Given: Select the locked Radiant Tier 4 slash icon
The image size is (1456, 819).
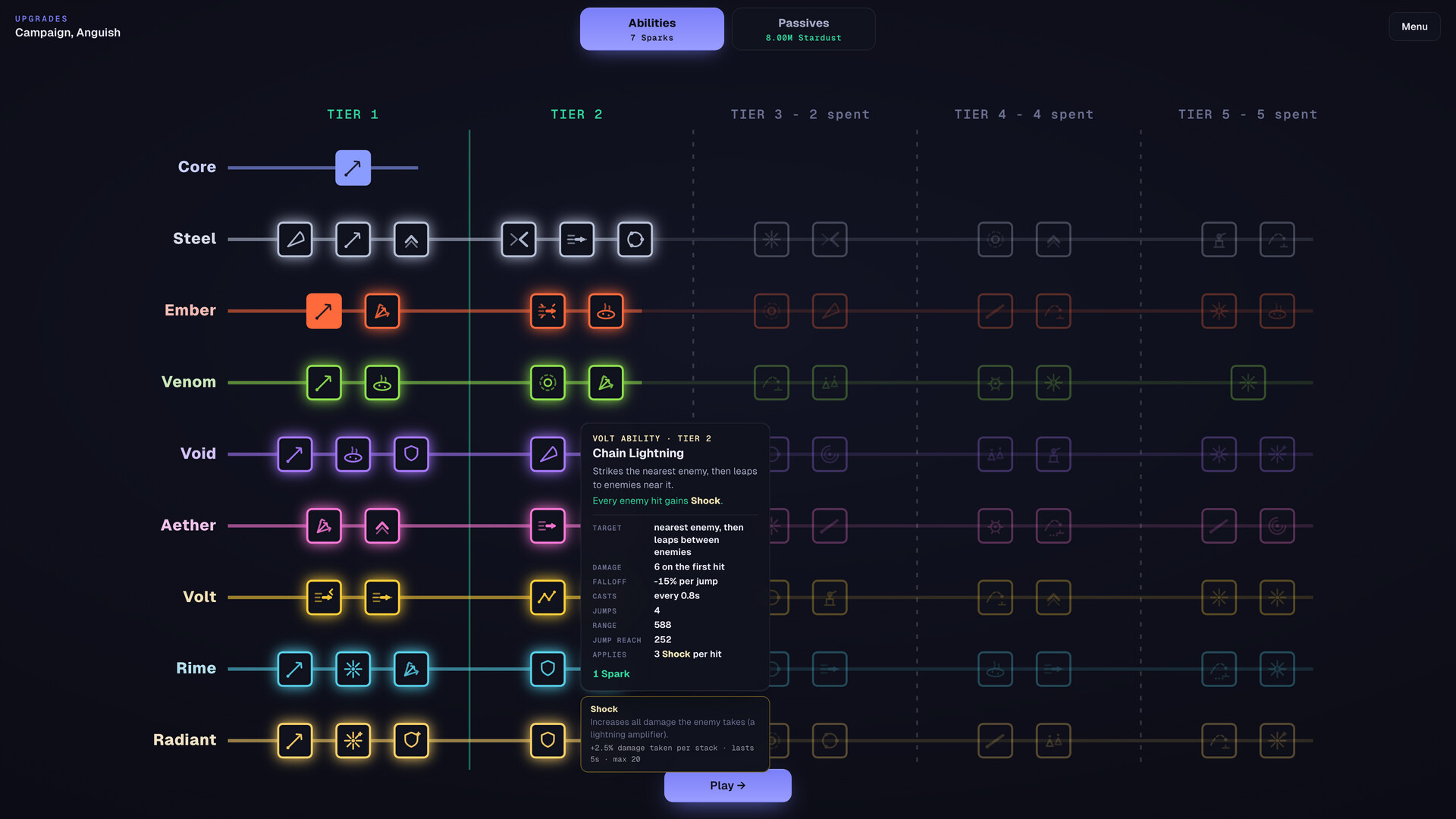Looking at the screenshot, I should point(995,741).
